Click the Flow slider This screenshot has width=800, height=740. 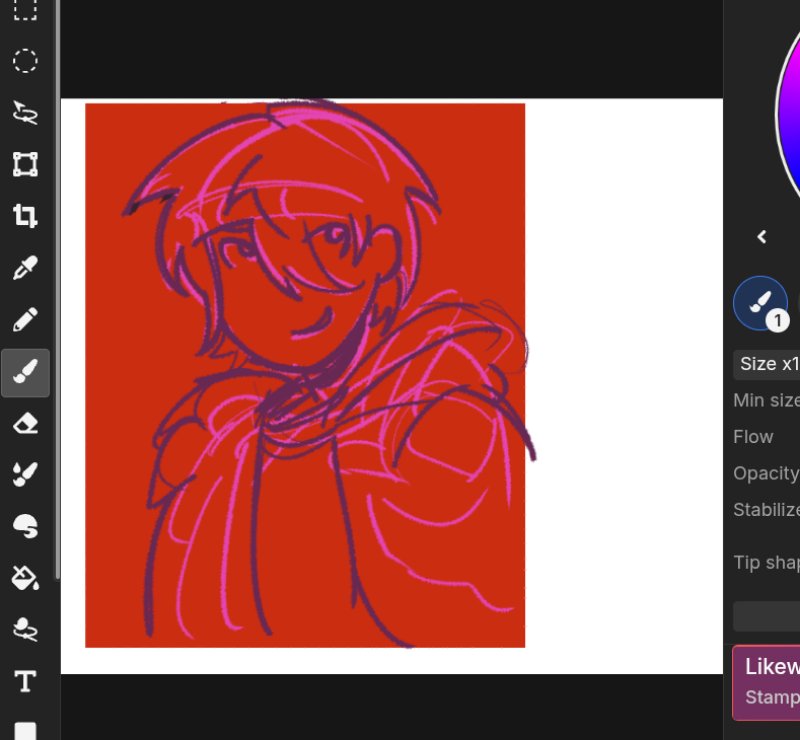tap(766, 437)
